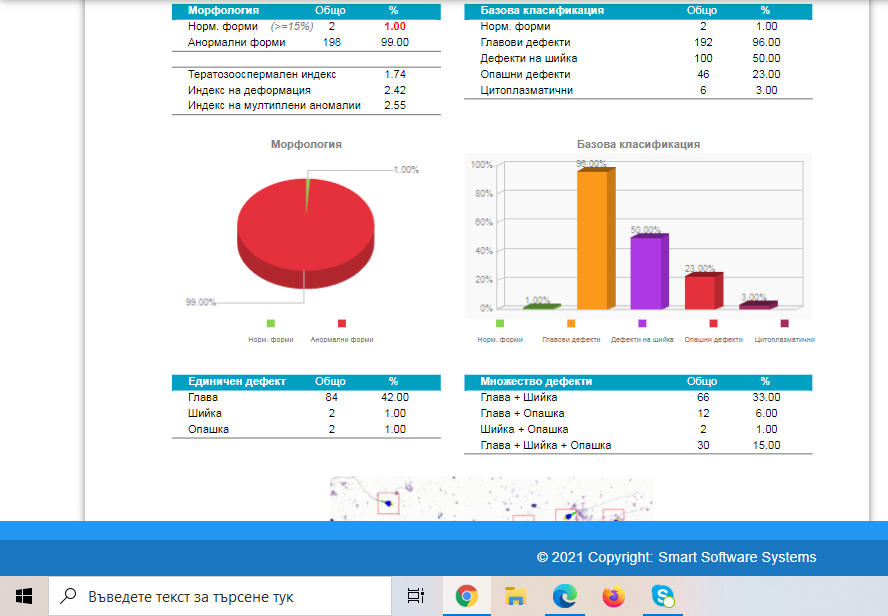
Task: Click in the Windows search text field
Action: click(x=230, y=596)
